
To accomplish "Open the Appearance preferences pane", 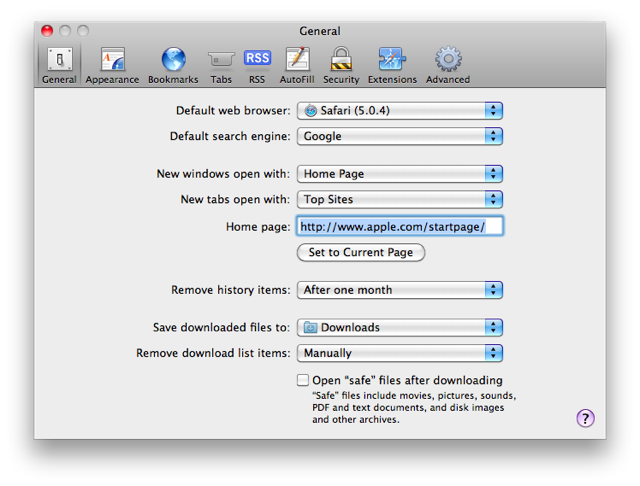I will pyautogui.click(x=112, y=65).
